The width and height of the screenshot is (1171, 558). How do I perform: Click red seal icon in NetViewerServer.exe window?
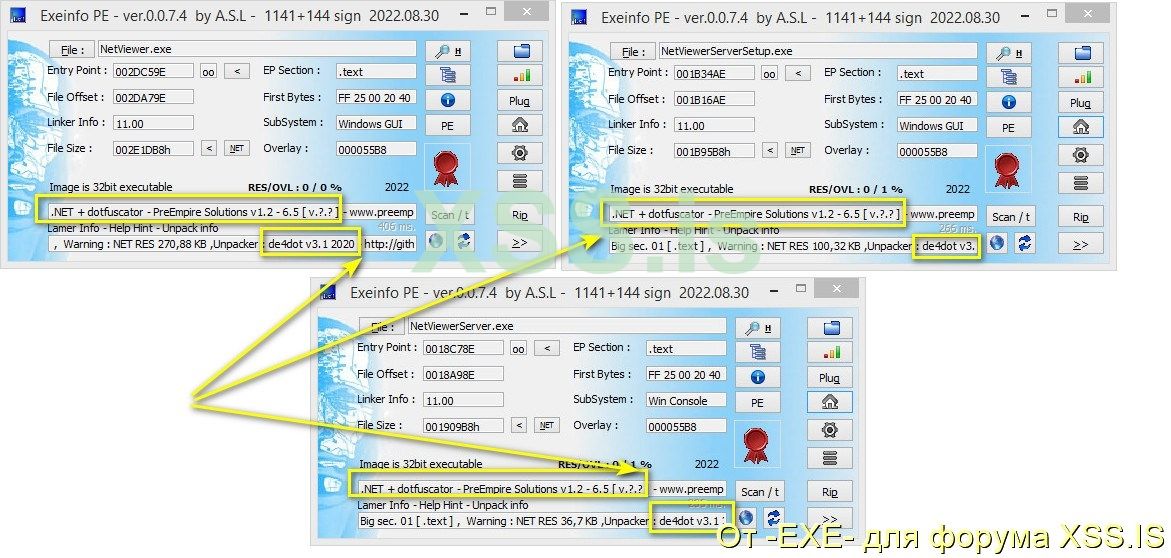(756, 445)
